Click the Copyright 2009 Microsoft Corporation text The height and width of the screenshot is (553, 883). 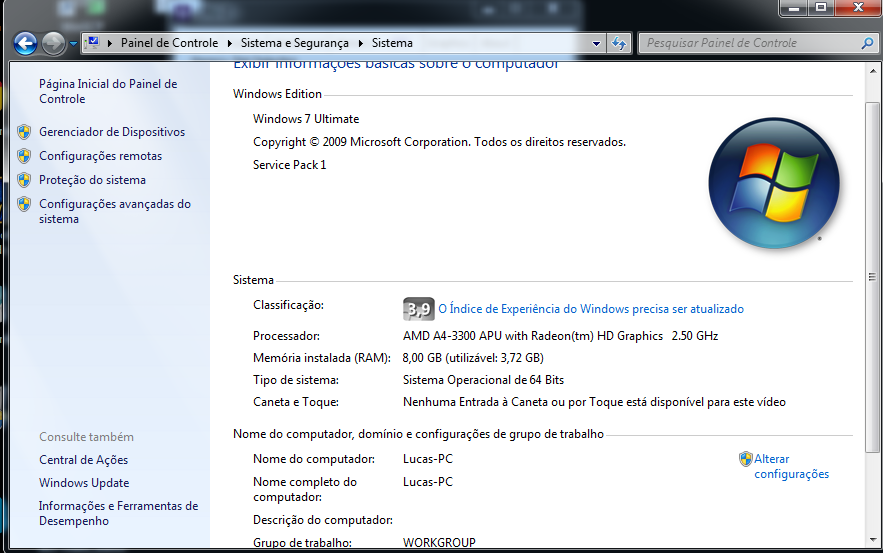coord(439,142)
